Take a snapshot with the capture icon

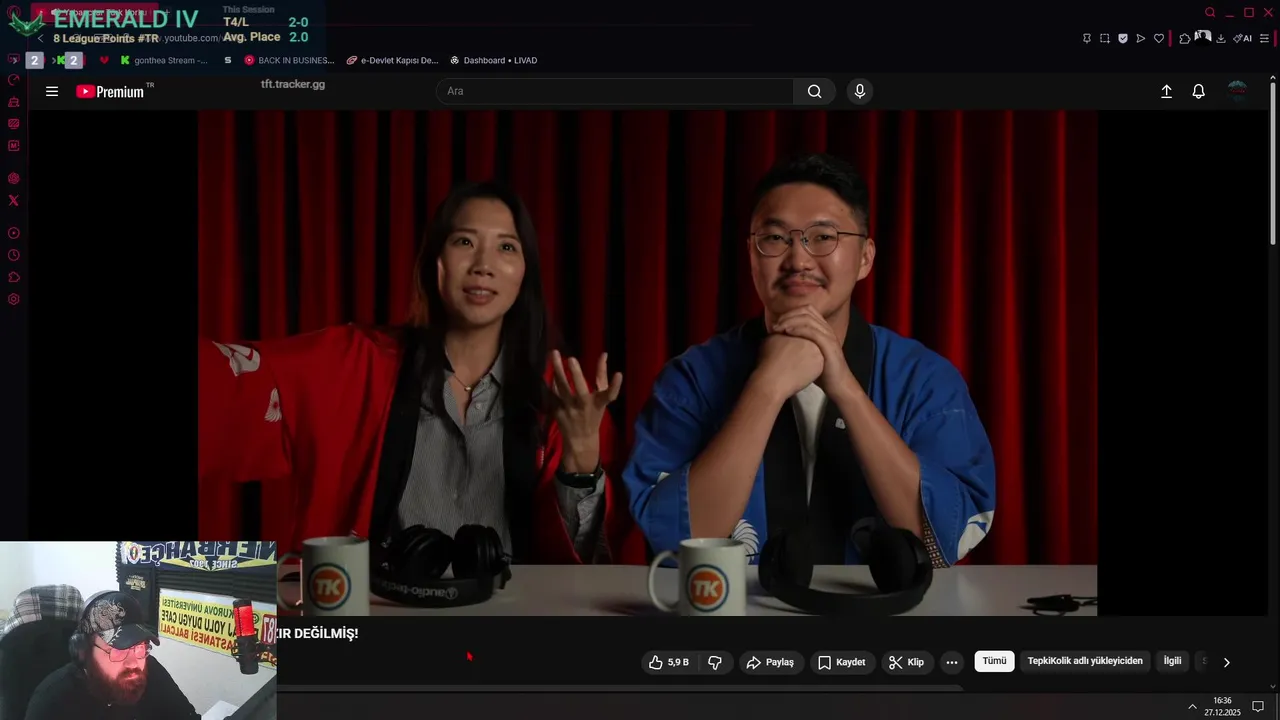click(x=1105, y=38)
